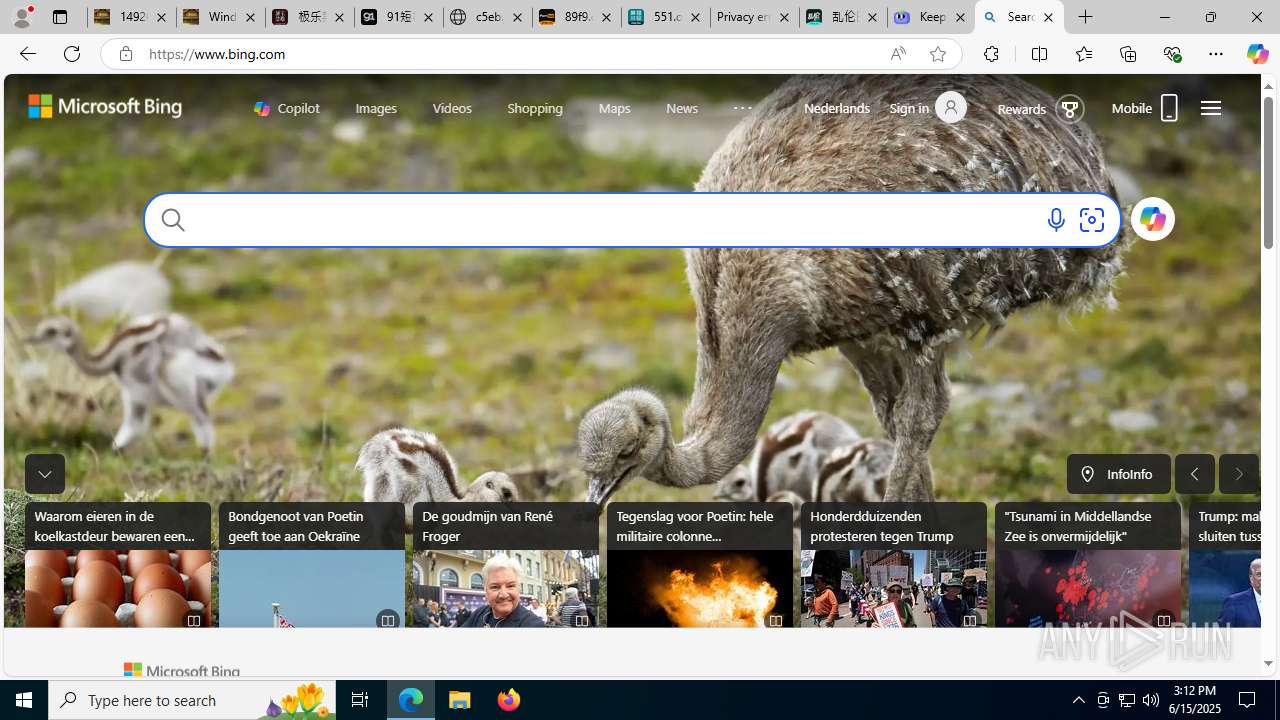Switch to the 551.c... tab

[x=665, y=17]
